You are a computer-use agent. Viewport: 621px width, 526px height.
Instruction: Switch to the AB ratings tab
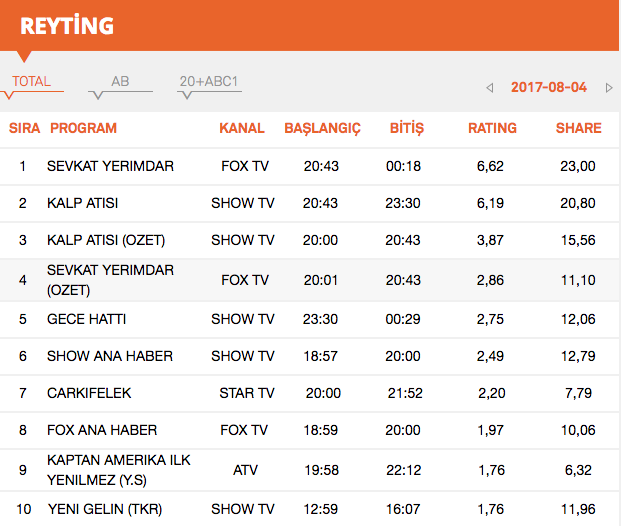click(120, 82)
